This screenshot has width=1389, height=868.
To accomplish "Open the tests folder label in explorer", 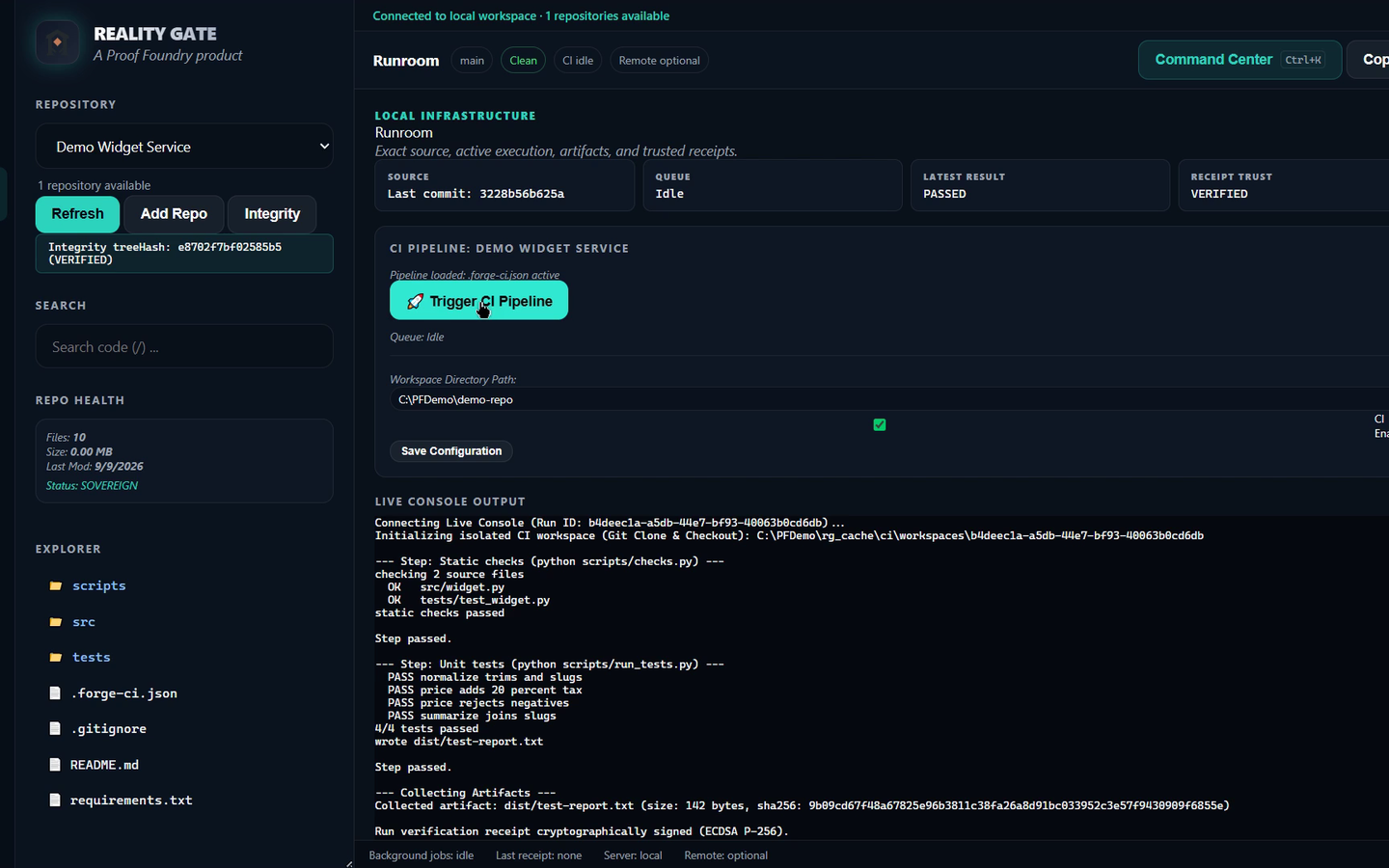I will click(92, 658).
